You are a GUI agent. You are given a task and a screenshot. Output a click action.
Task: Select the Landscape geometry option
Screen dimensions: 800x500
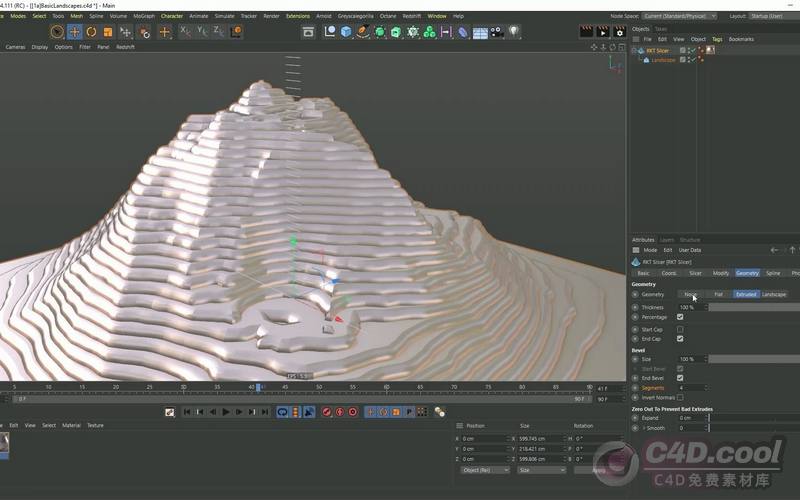774,294
